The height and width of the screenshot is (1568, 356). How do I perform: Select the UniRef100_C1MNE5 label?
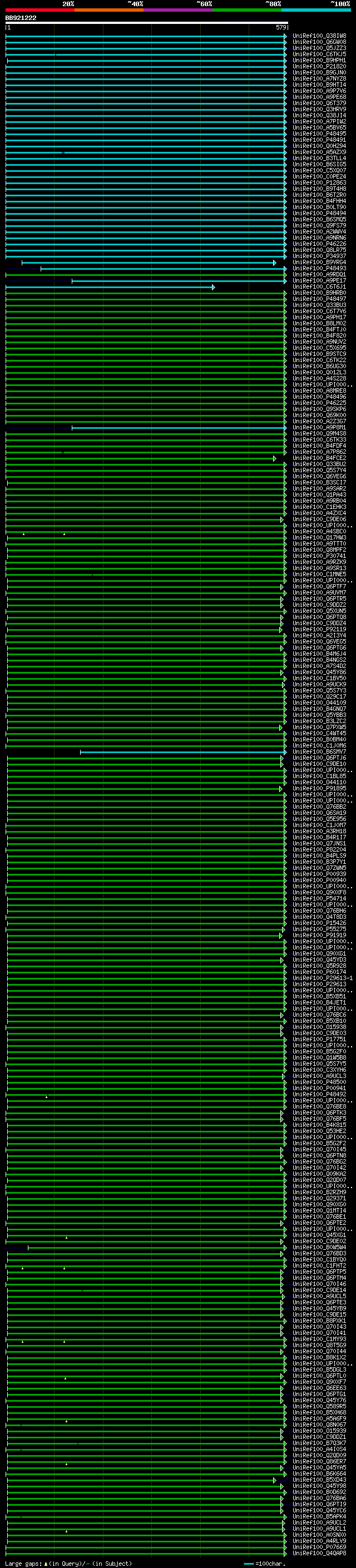click(319, 574)
